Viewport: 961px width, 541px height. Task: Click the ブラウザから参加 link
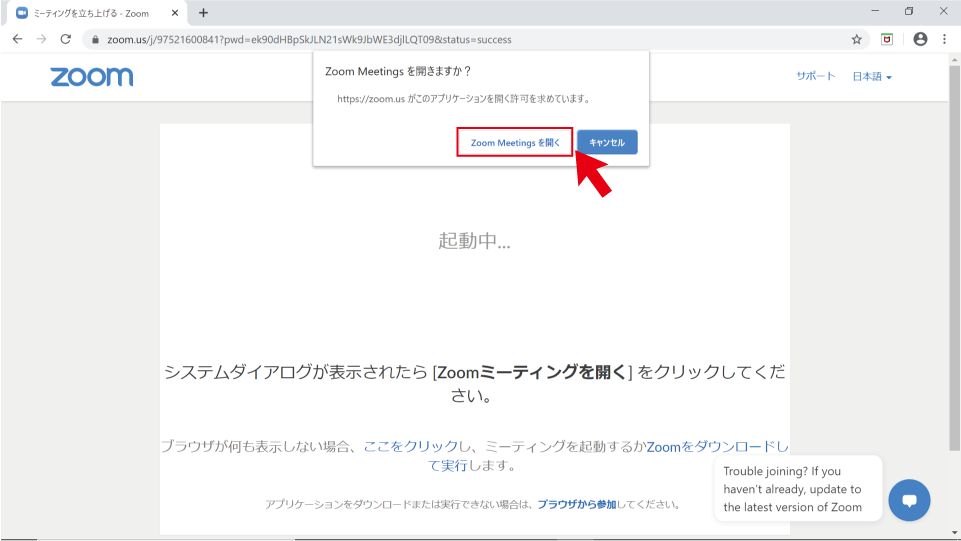[577, 504]
